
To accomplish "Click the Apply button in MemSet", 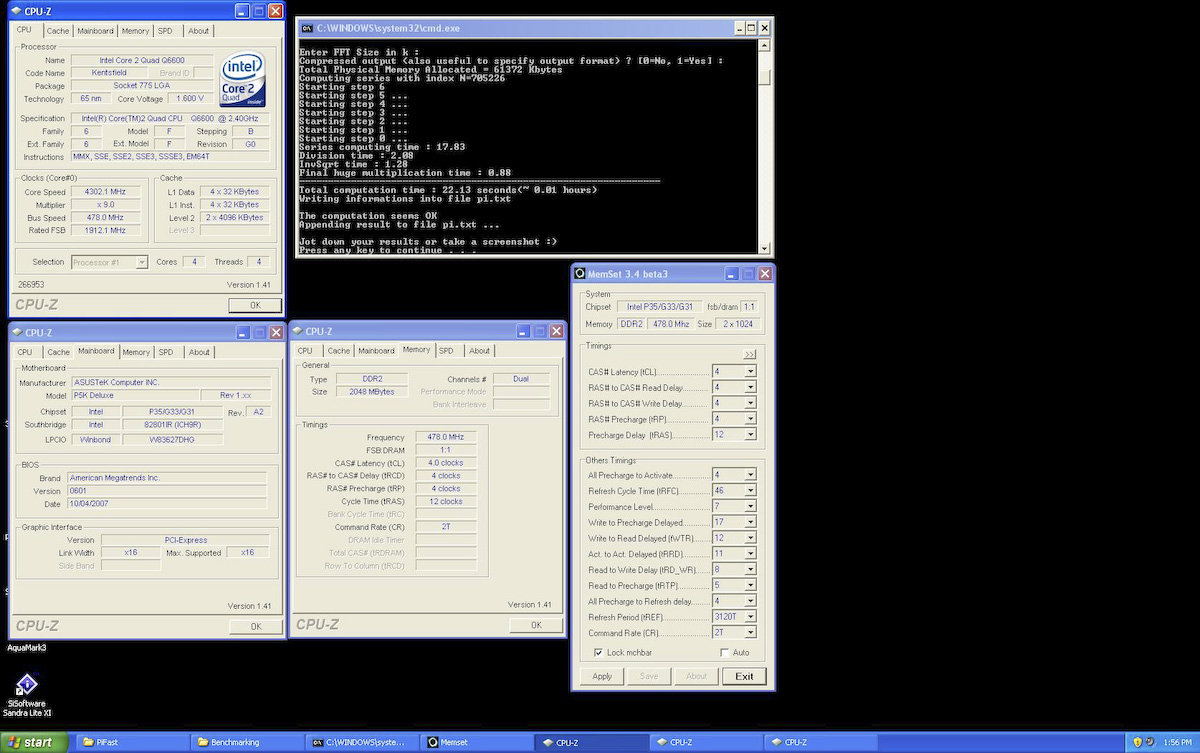I will pos(602,676).
